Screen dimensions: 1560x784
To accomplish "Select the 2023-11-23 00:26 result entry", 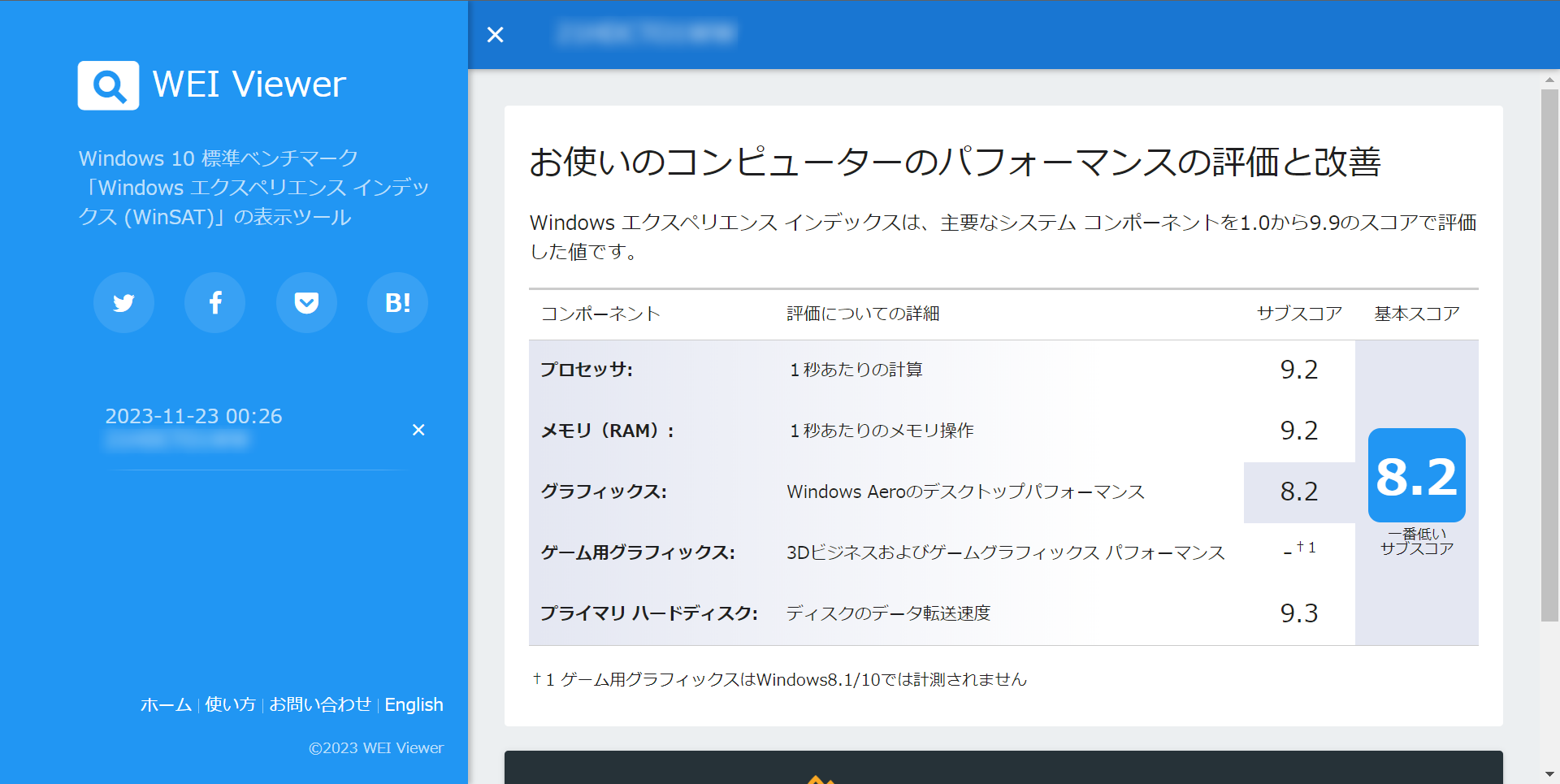I will tap(193, 416).
